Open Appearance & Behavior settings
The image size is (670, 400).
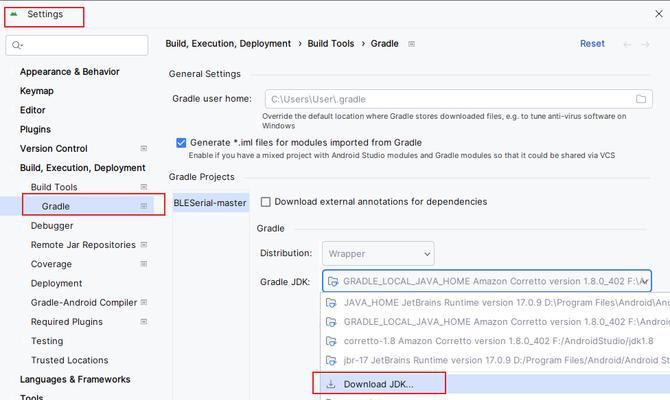(x=70, y=72)
